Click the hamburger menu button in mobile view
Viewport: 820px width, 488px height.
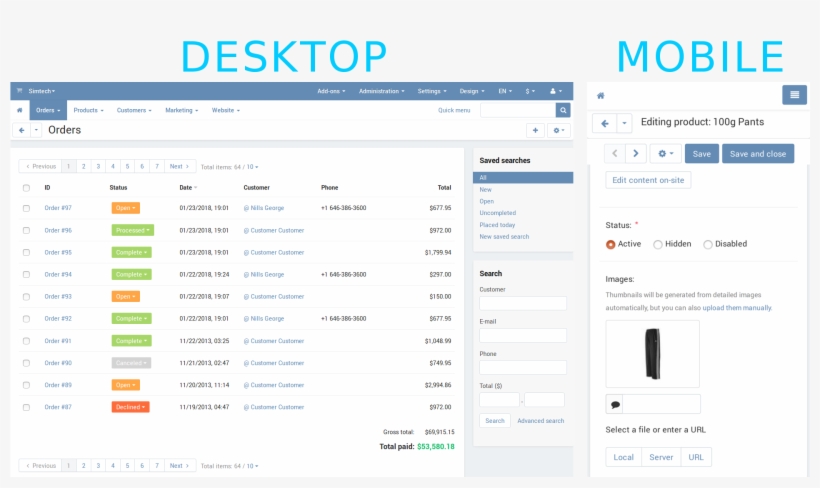(794, 95)
